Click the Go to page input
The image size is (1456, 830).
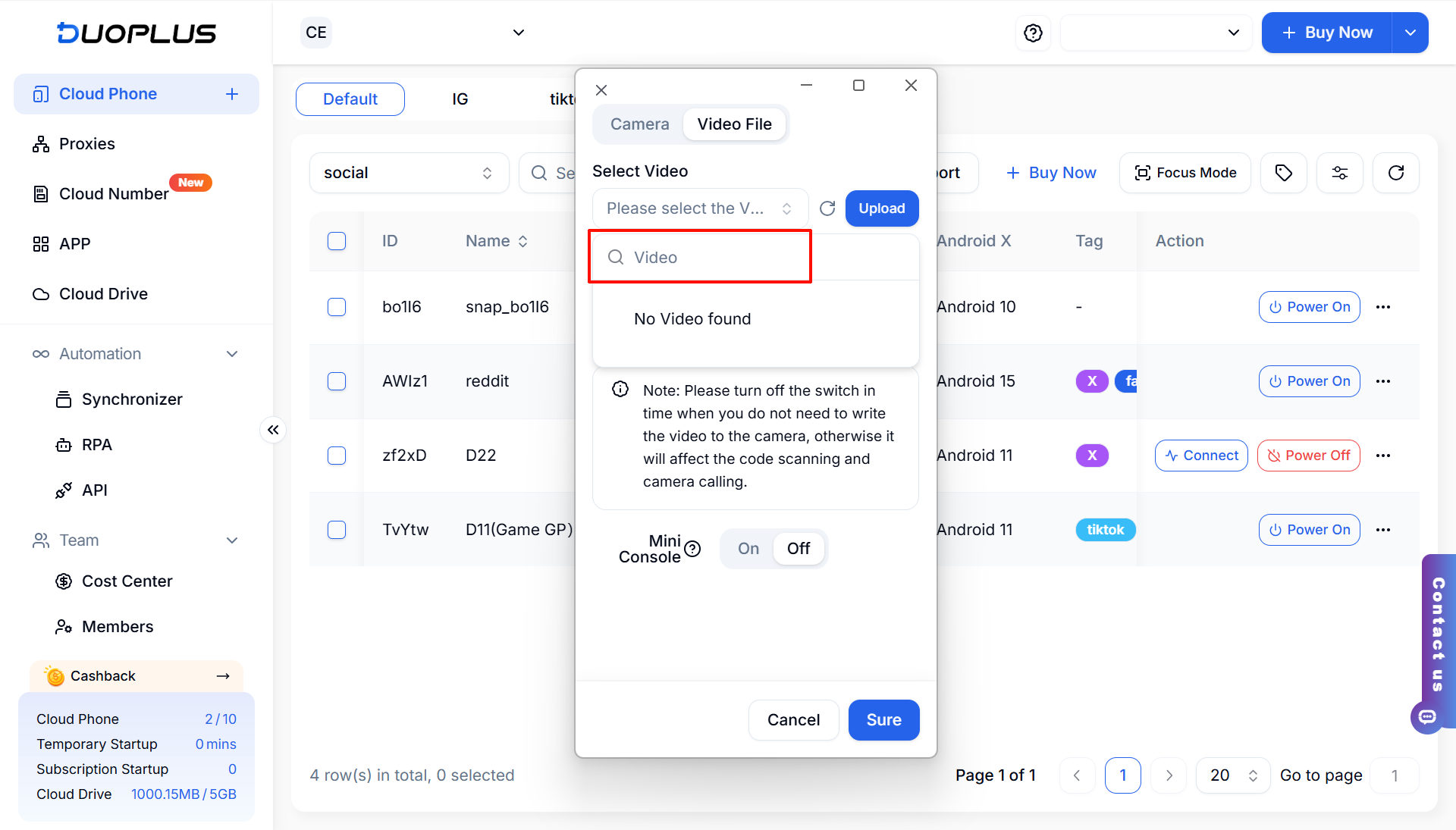(1394, 775)
